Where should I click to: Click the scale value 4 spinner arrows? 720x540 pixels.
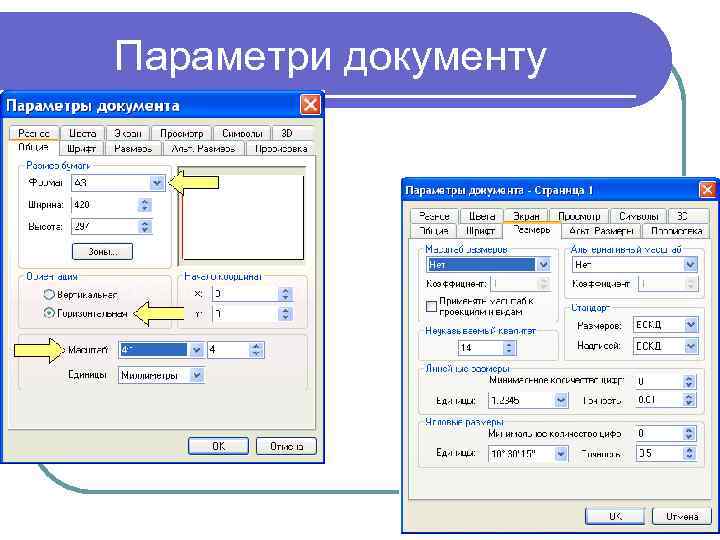(256, 350)
